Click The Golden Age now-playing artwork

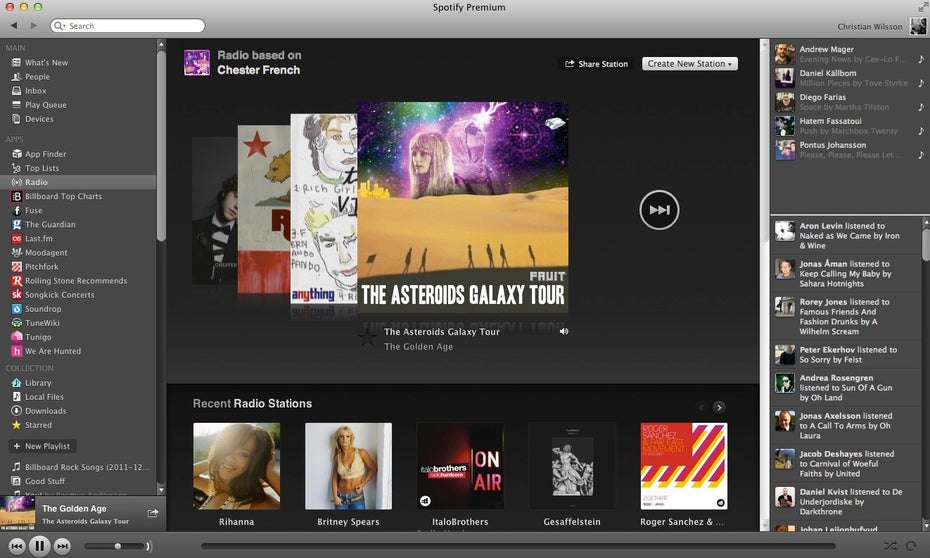18,513
